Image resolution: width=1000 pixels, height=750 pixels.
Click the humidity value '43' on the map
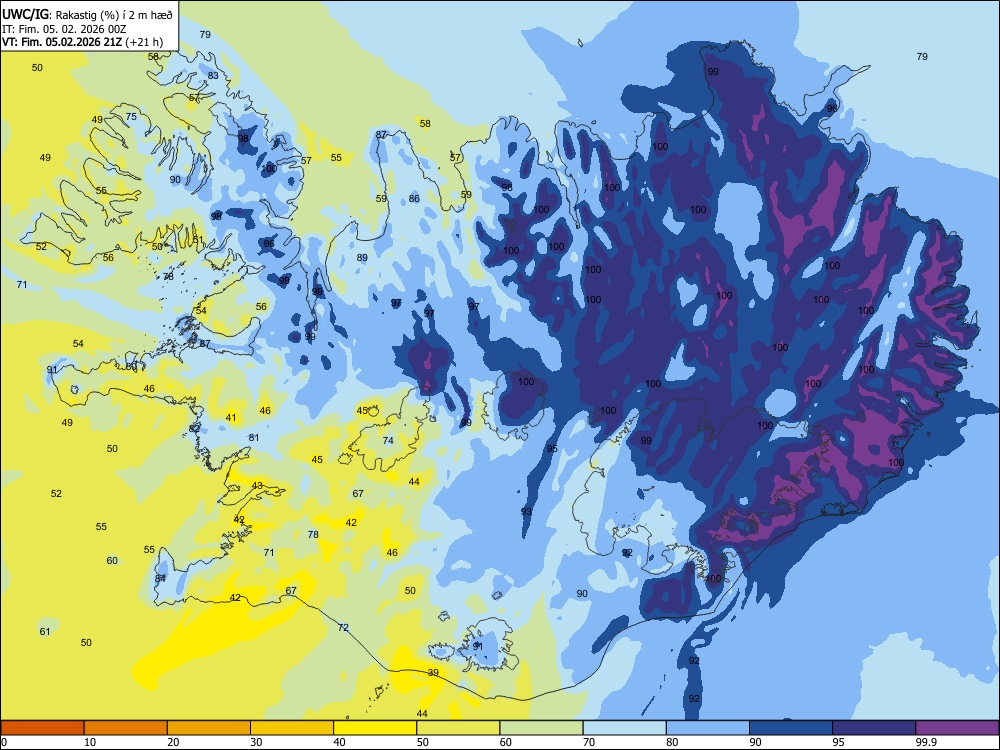[257, 485]
